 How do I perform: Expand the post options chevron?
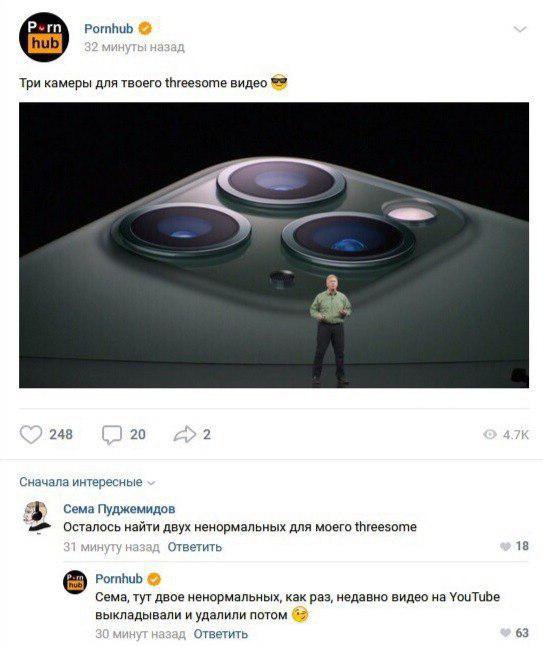click(520, 29)
